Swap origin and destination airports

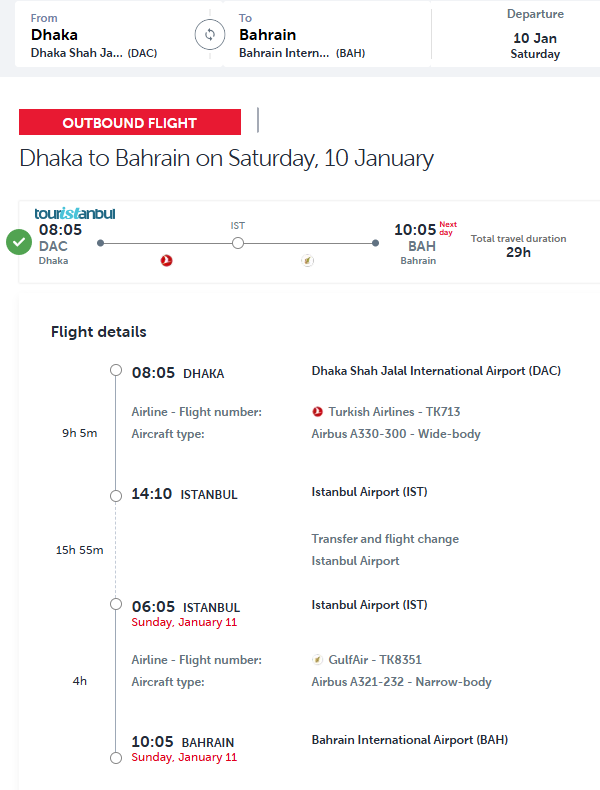[x=210, y=34]
